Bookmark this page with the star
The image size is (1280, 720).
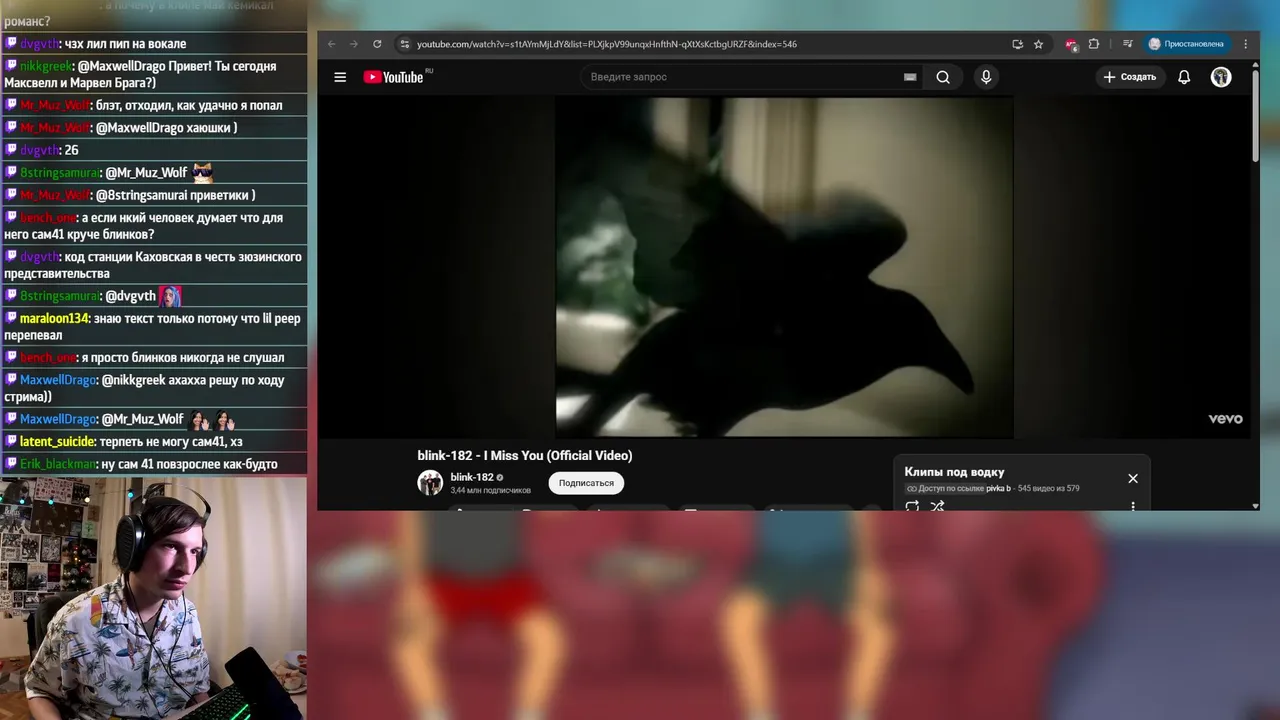(1039, 44)
